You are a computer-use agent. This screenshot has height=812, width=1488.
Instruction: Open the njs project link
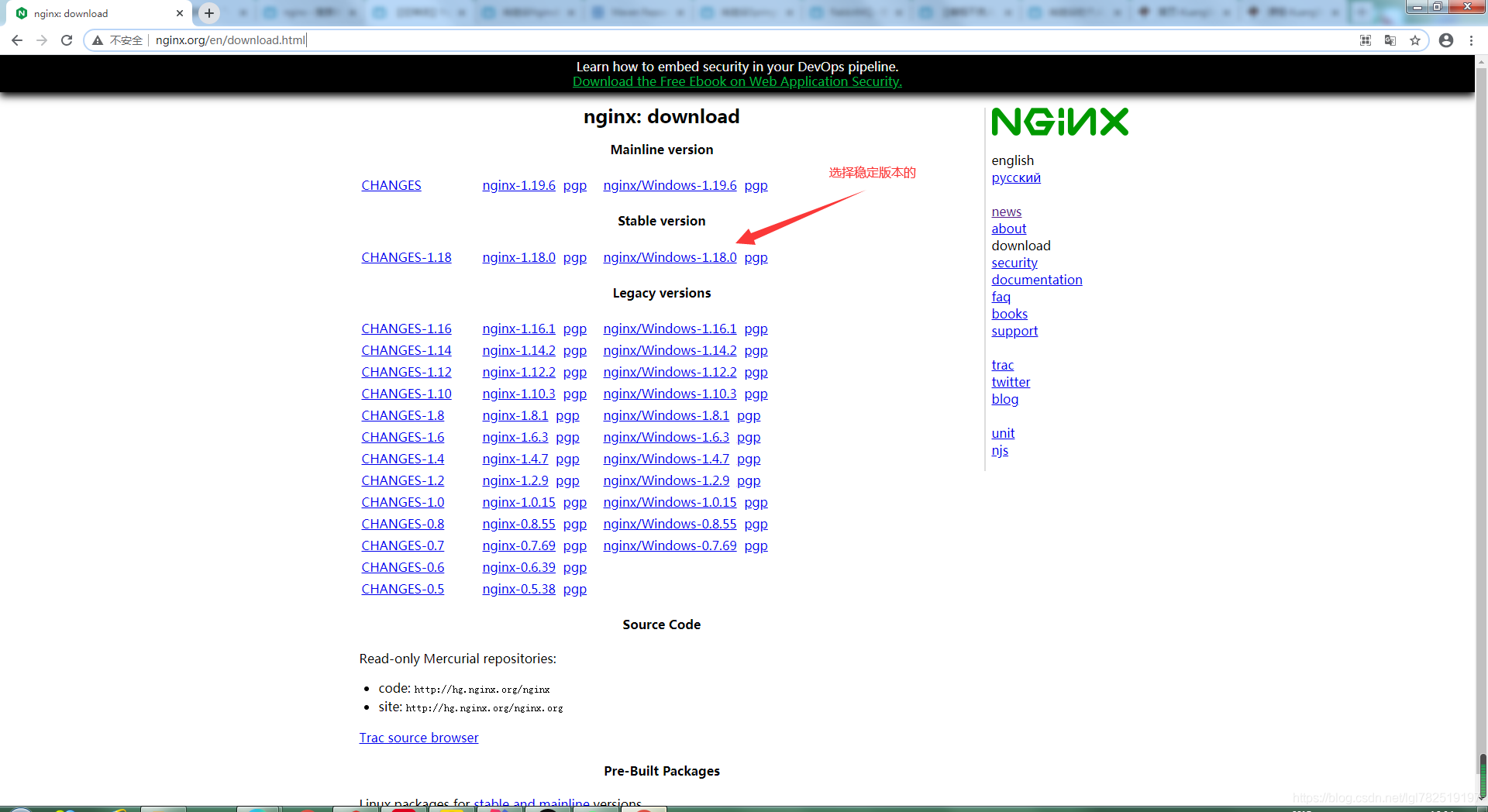[x=1000, y=450]
